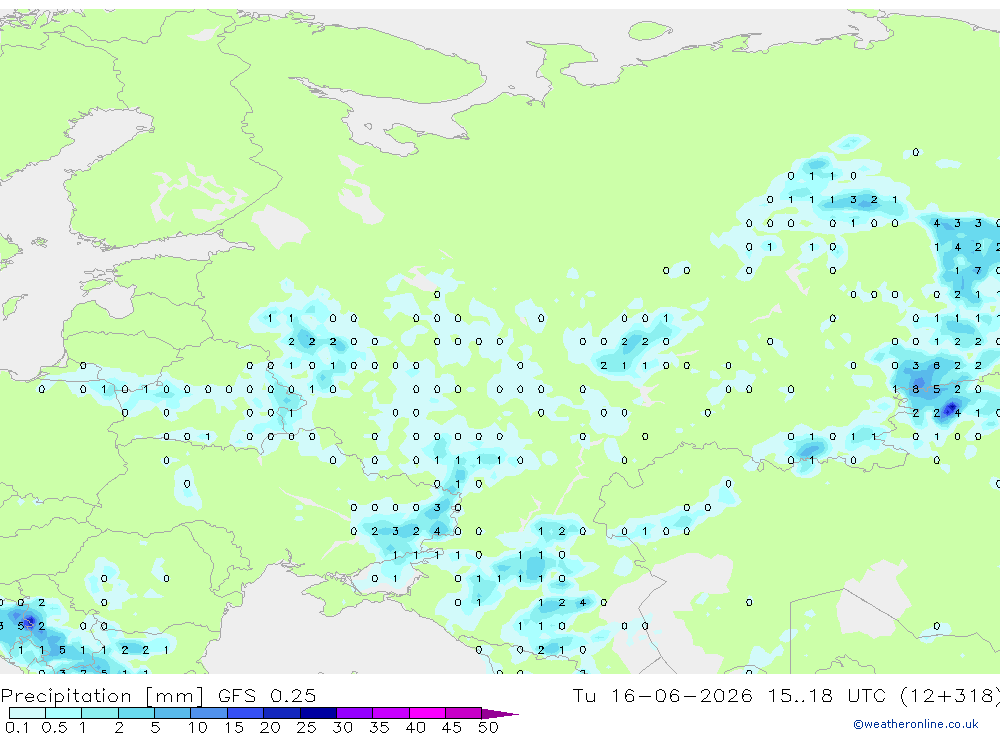Click the '50' legend scale label
Image resolution: width=1000 pixels, height=733 pixels.
coord(488,727)
